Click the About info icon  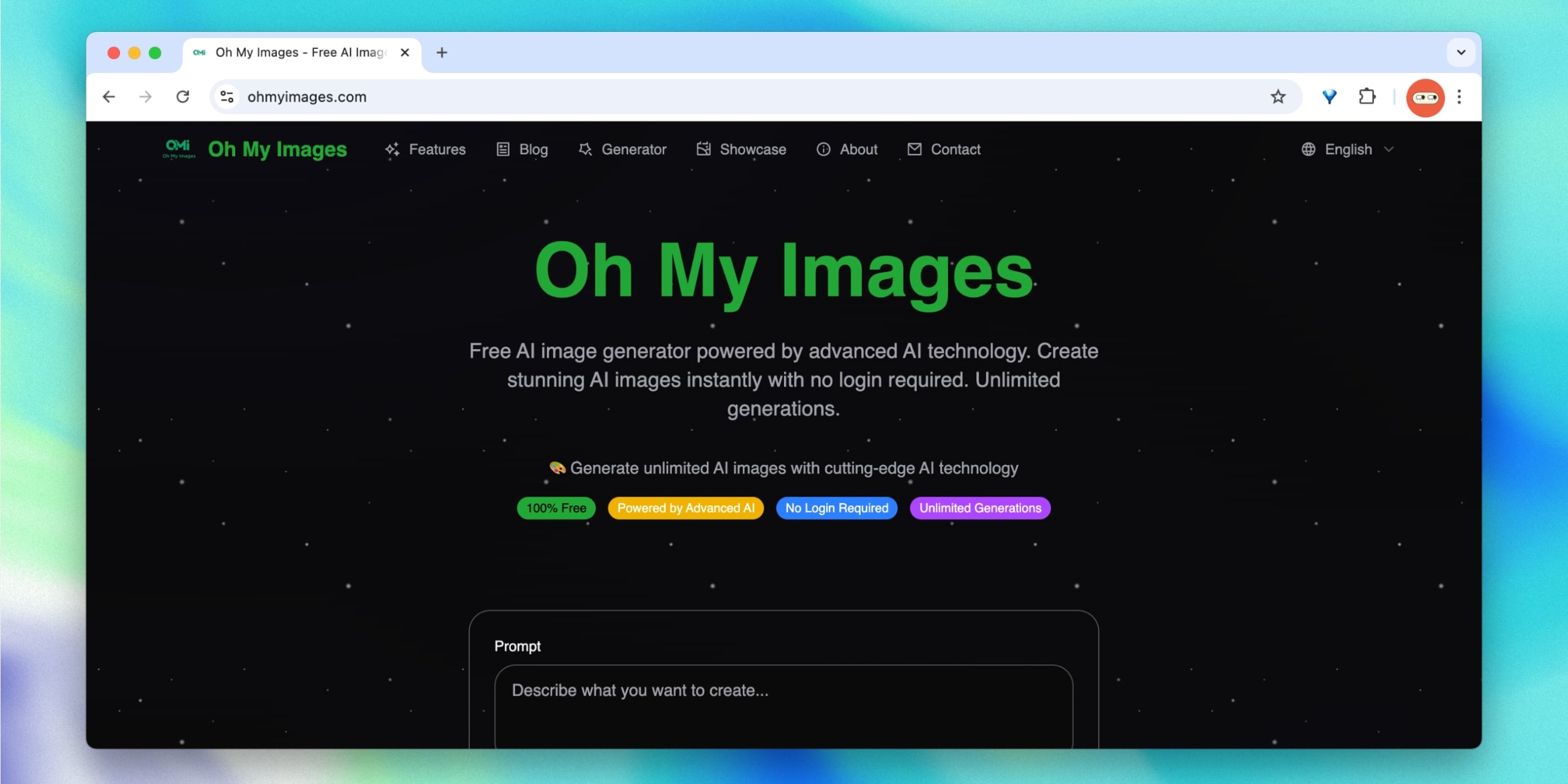[823, 149]
